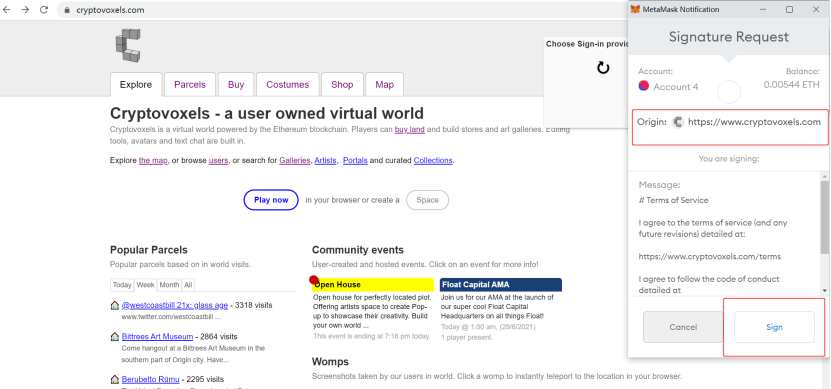Click the message scrollbar down arrow
831x389 pixels.
[825, 290]
